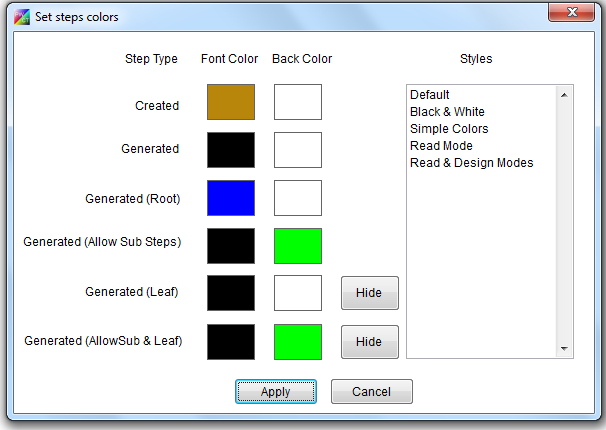Select the Generated (Root) back color swatch
The height and width of the screenshot is (430, 606).
click(x=297, y=198)
